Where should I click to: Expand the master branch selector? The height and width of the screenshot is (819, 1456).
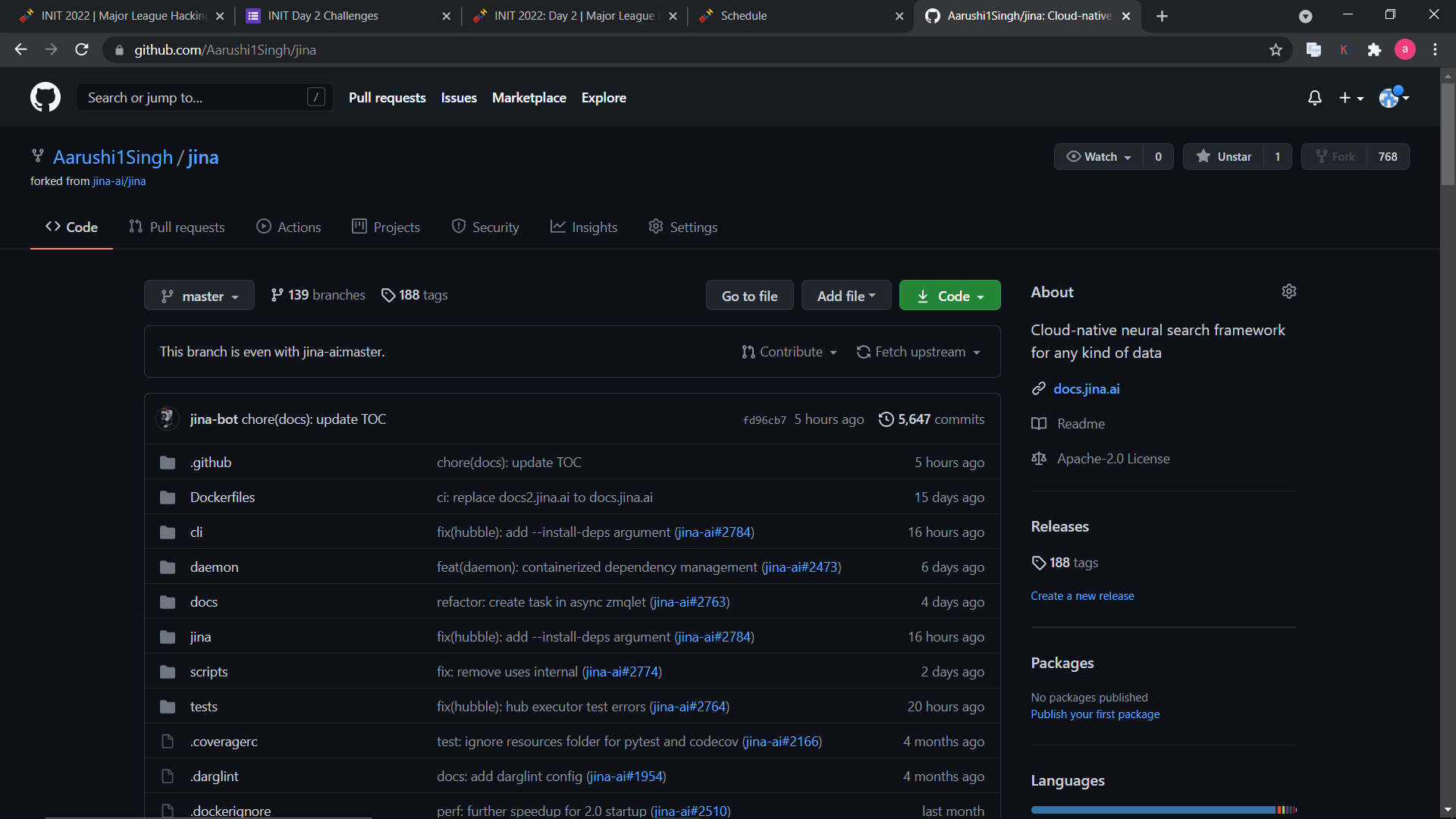click(199, 296)
